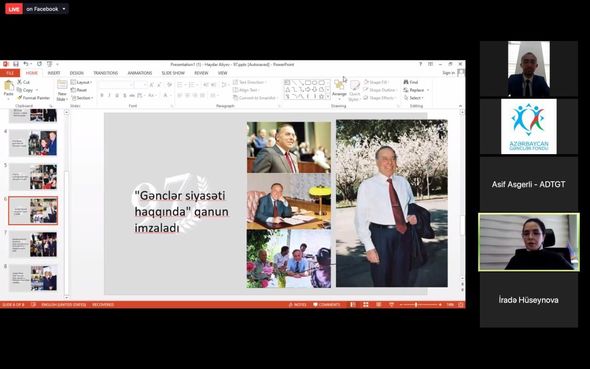Click the Cut command
This screenshot has width=590, height=369.
tap(23, 82)
